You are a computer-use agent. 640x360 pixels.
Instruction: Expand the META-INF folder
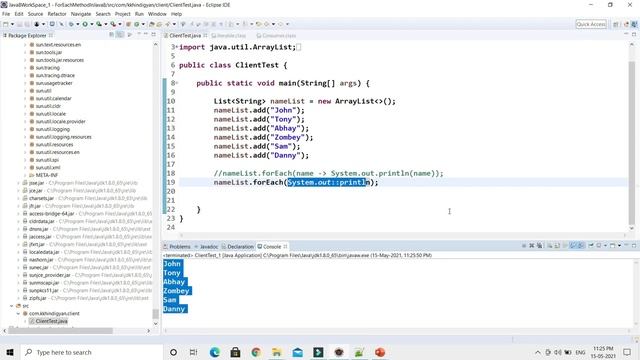coord(25,175)
